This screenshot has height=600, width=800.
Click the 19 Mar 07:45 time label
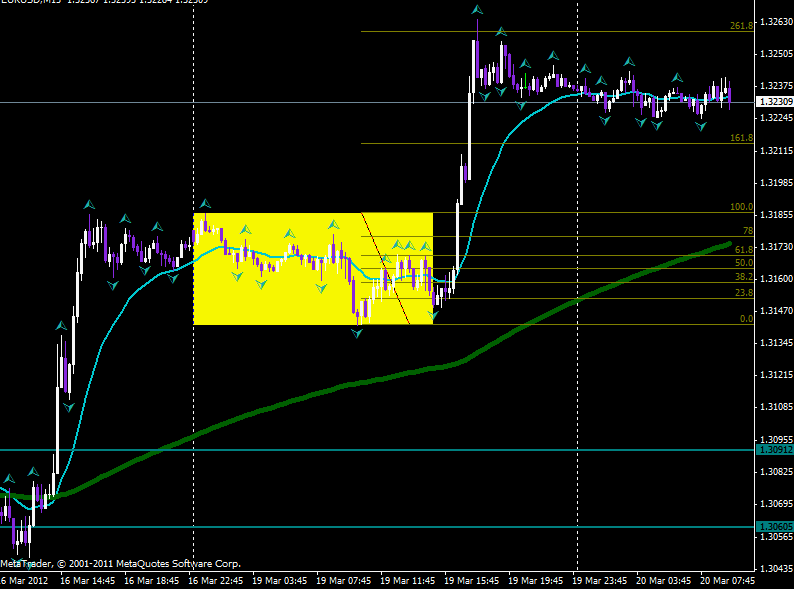point(343,581)
